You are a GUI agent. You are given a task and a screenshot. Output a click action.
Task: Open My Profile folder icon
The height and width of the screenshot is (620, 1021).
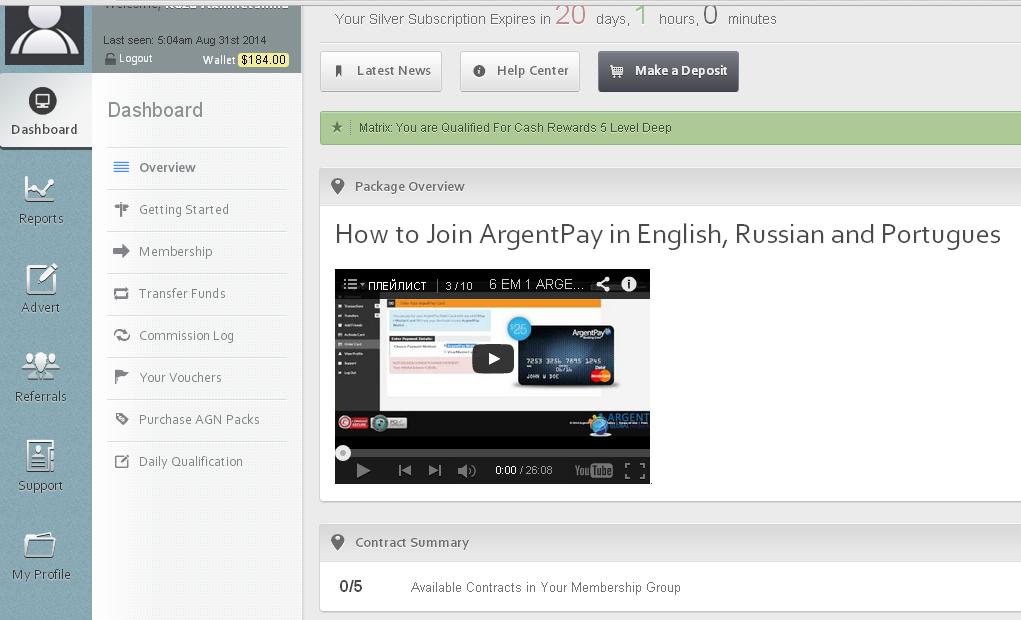(40, 545)
